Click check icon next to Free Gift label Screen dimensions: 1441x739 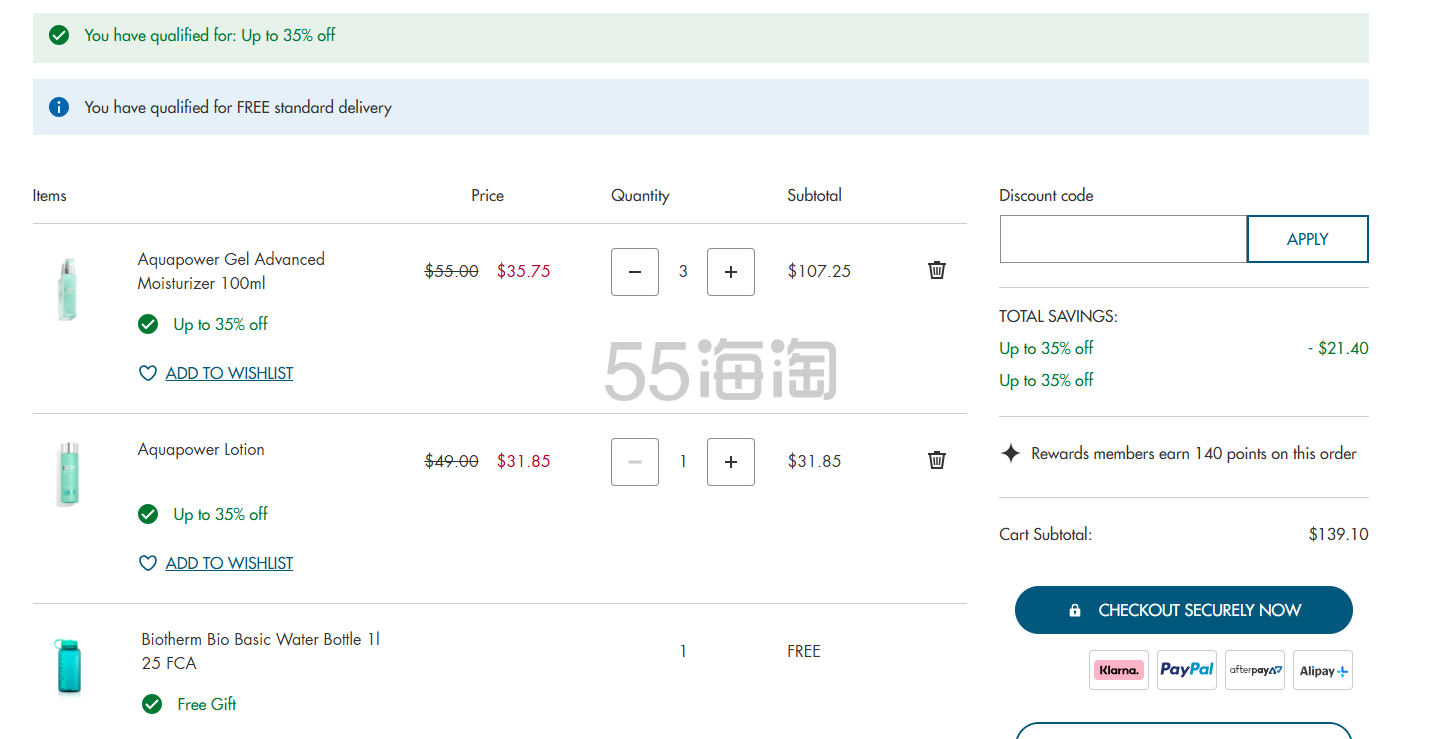click(152, 704)
